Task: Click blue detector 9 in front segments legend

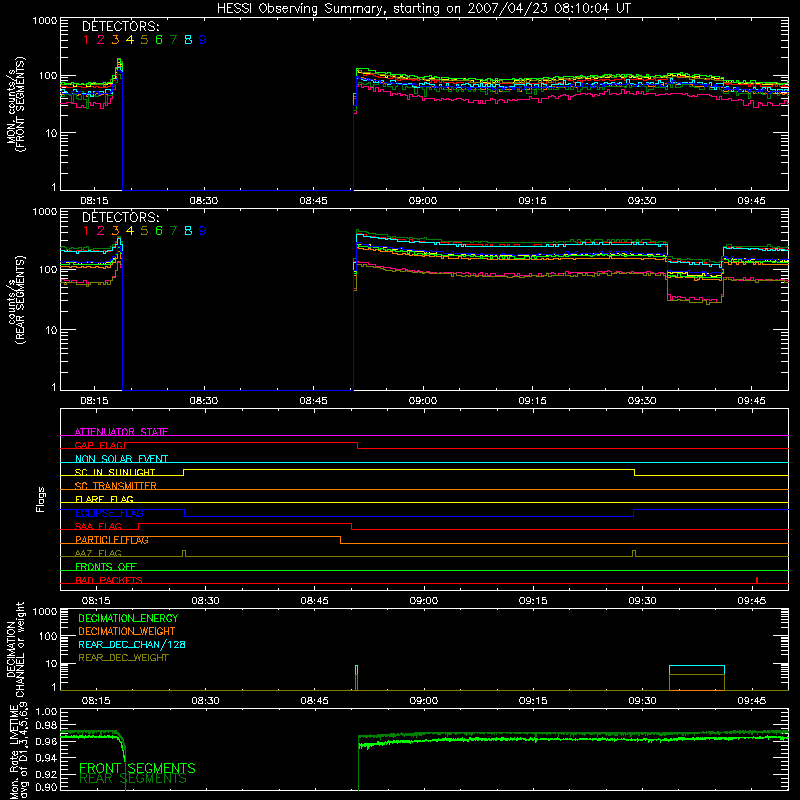Action: click(203, 40)
